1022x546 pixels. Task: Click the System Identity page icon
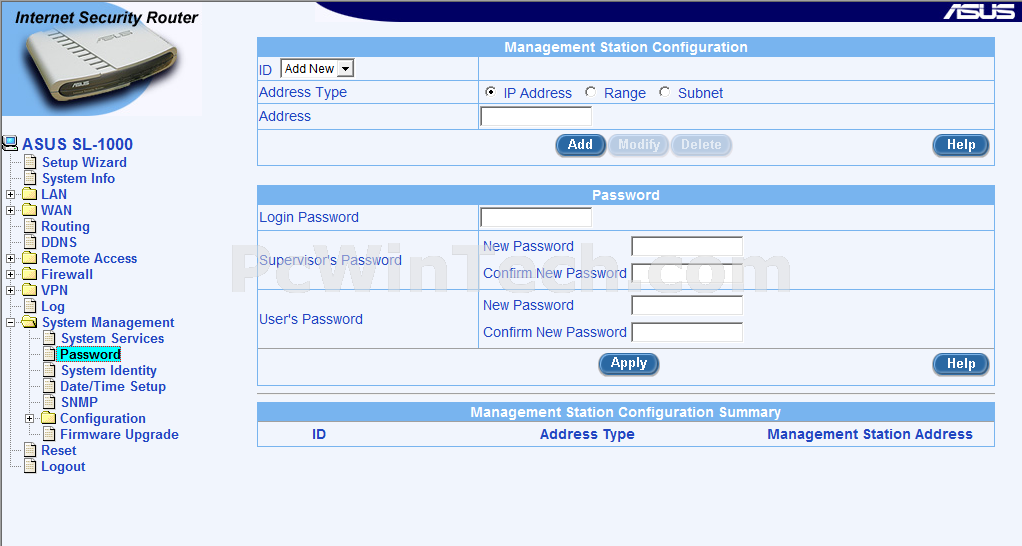50,369
